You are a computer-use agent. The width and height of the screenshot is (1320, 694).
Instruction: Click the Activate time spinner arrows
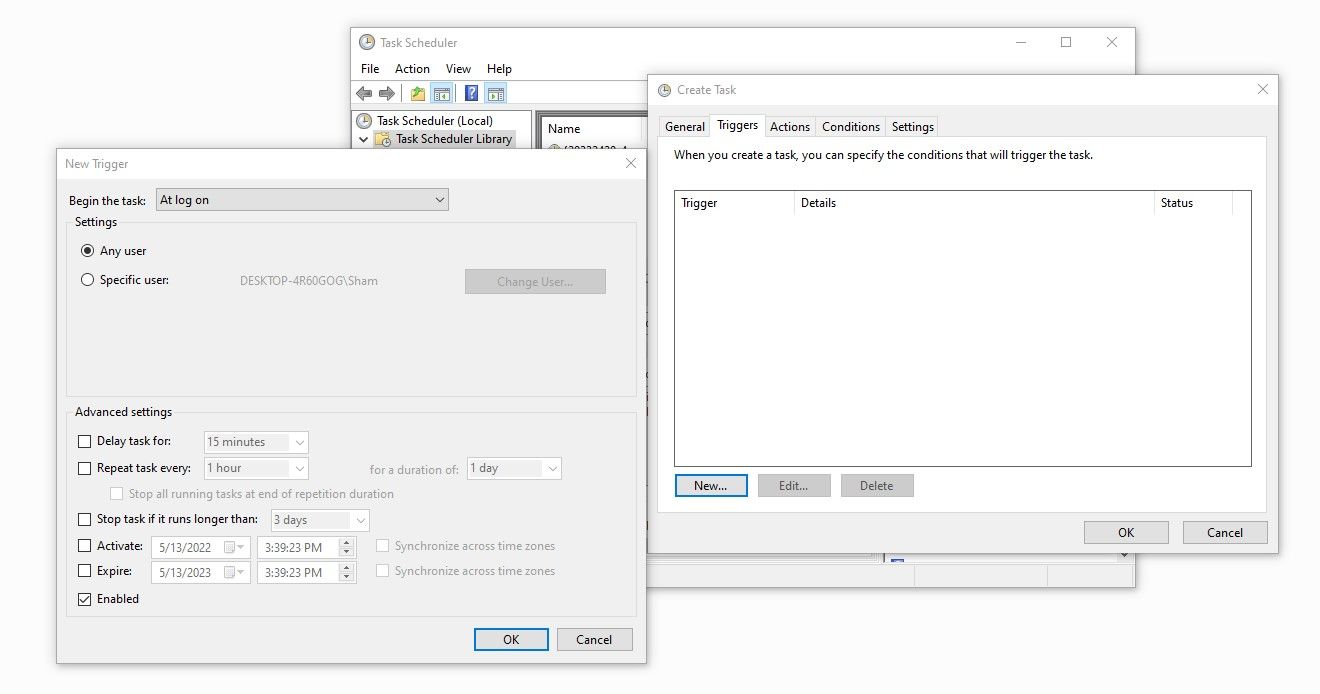[347, 547]
